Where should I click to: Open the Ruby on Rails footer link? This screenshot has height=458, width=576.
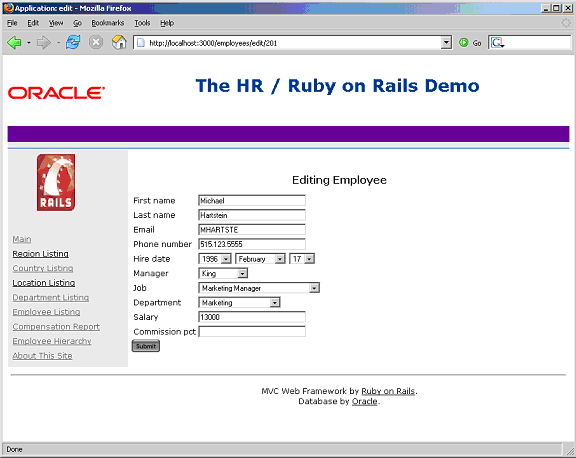[388, 391]
